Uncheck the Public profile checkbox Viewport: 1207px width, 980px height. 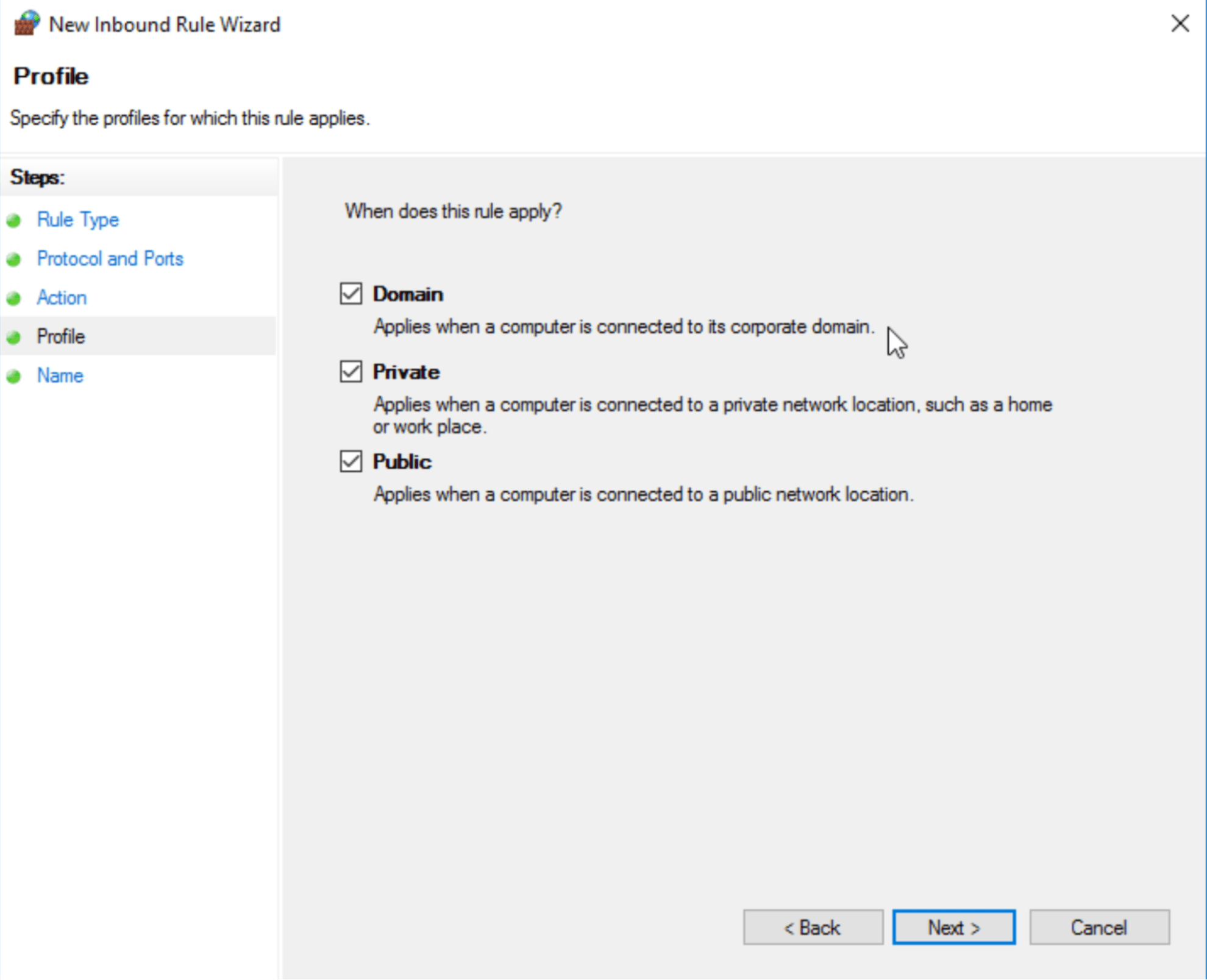[x=351, y=462]
